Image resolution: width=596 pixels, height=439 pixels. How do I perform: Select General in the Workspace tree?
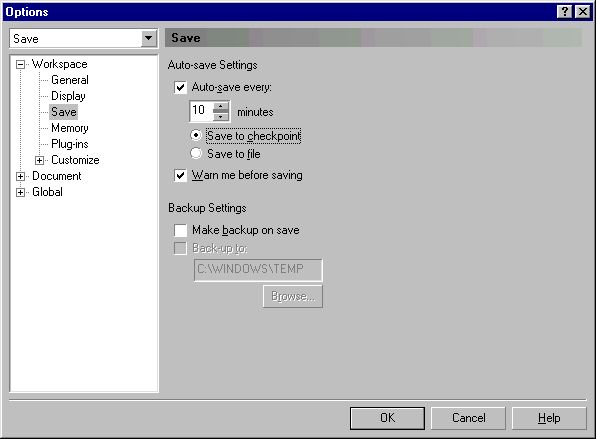70,80
